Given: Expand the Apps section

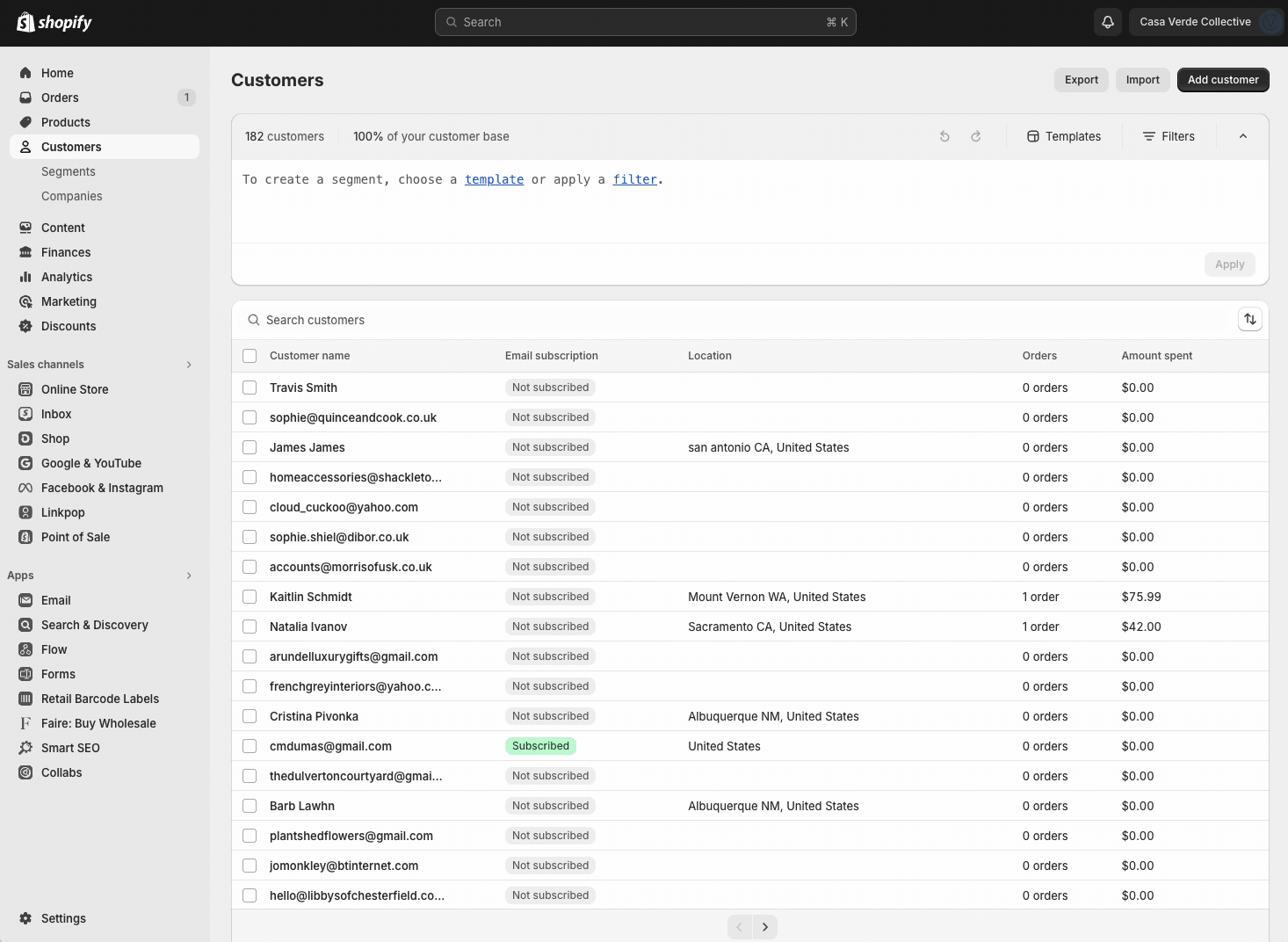Looking at the screenshot, I should tap(189, 576).
